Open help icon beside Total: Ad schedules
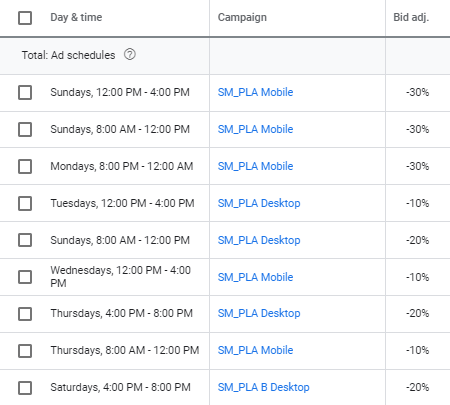The width and height of the screenshot is (450, 405). pos(130,54)
